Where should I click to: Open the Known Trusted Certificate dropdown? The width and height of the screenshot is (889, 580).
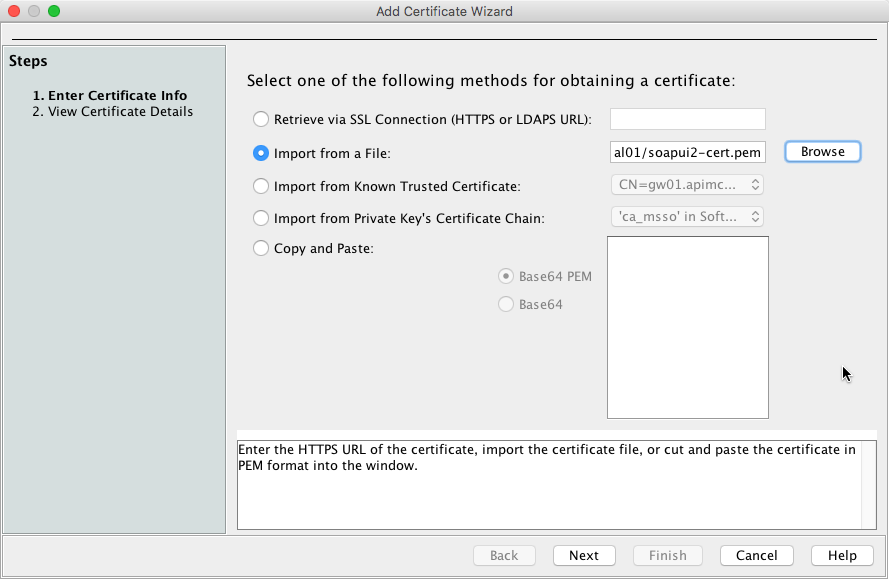click(687, 185)
